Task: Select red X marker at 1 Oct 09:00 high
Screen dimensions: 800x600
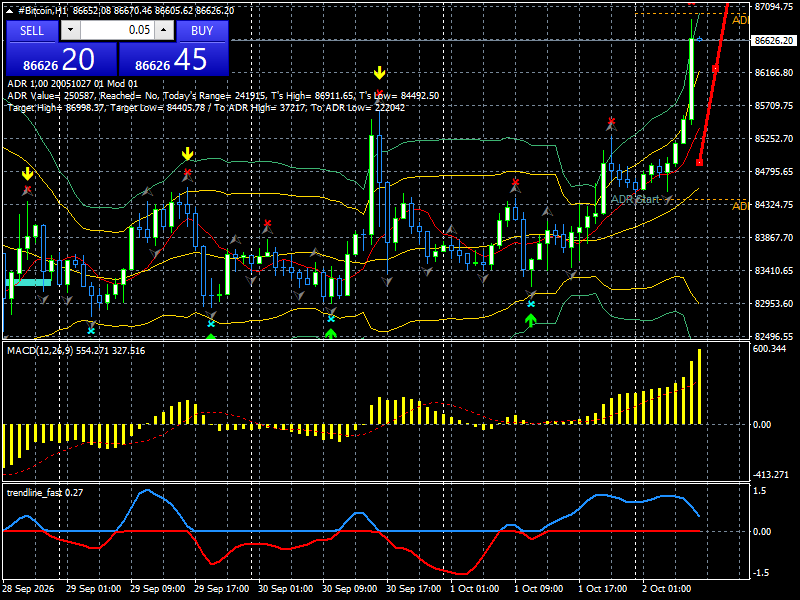Action: point(515,182)
